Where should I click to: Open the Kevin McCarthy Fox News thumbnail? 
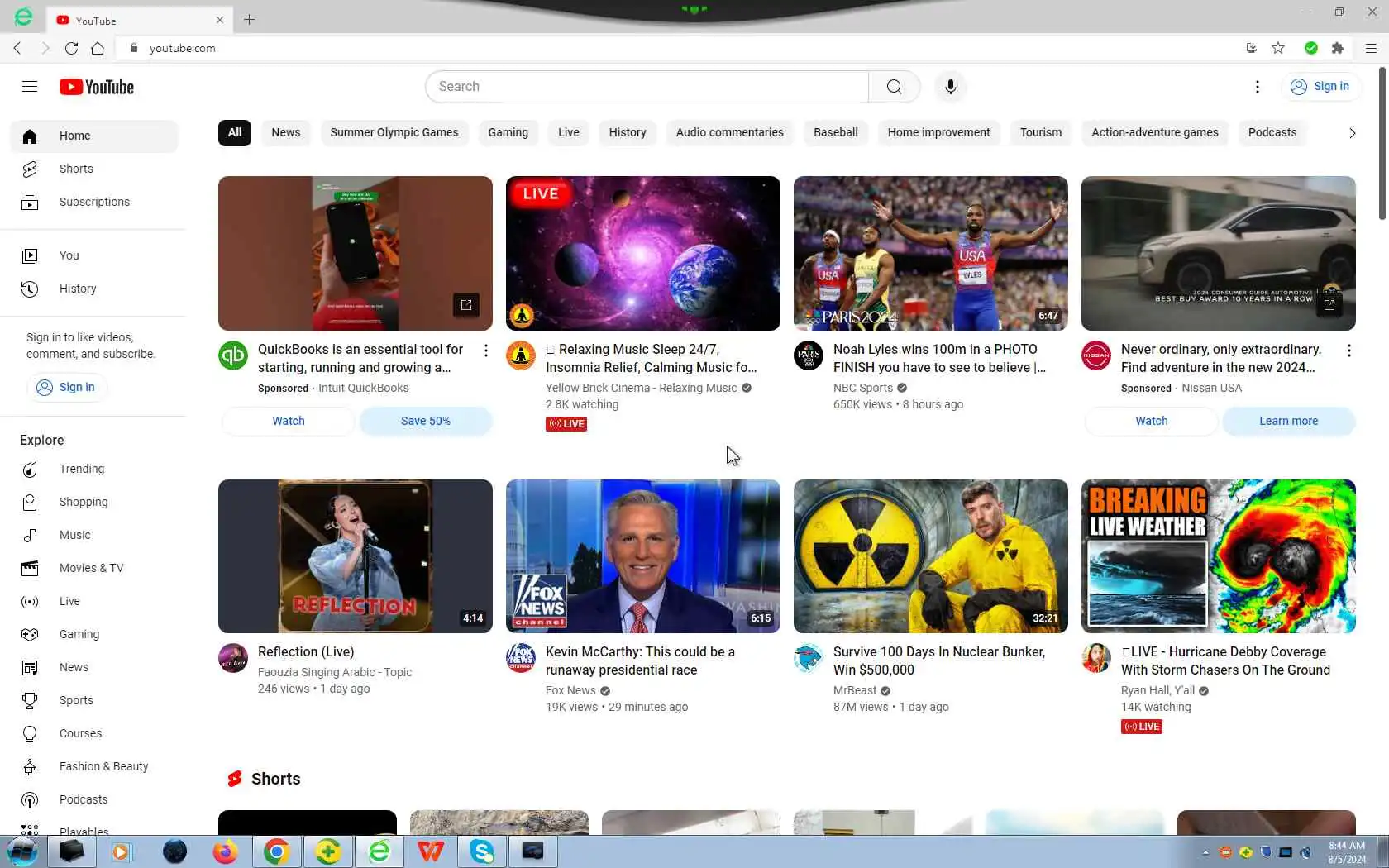(643, 556)
